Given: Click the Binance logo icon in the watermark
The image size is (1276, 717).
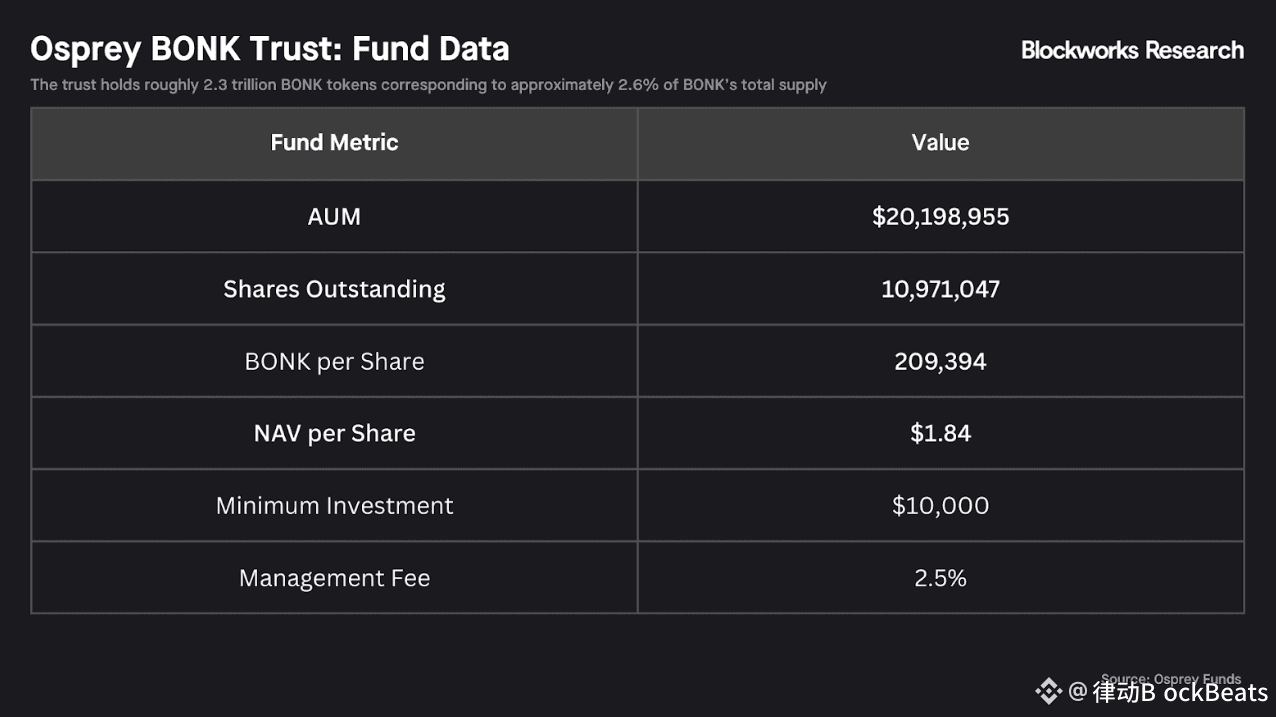Looking at the screenshot, I should [x=1048, y=691].
